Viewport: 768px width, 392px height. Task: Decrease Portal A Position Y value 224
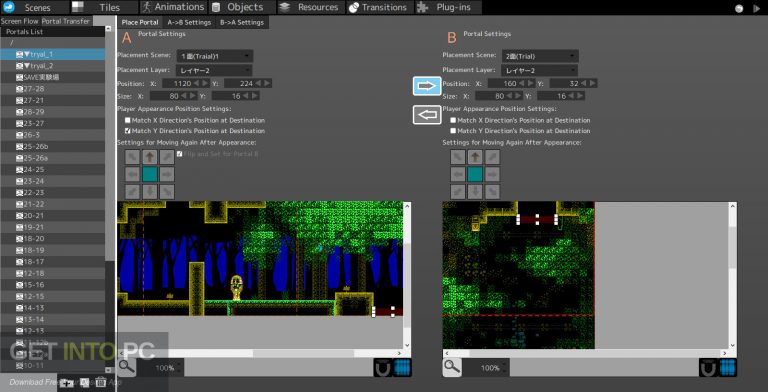tap(258, 83)
